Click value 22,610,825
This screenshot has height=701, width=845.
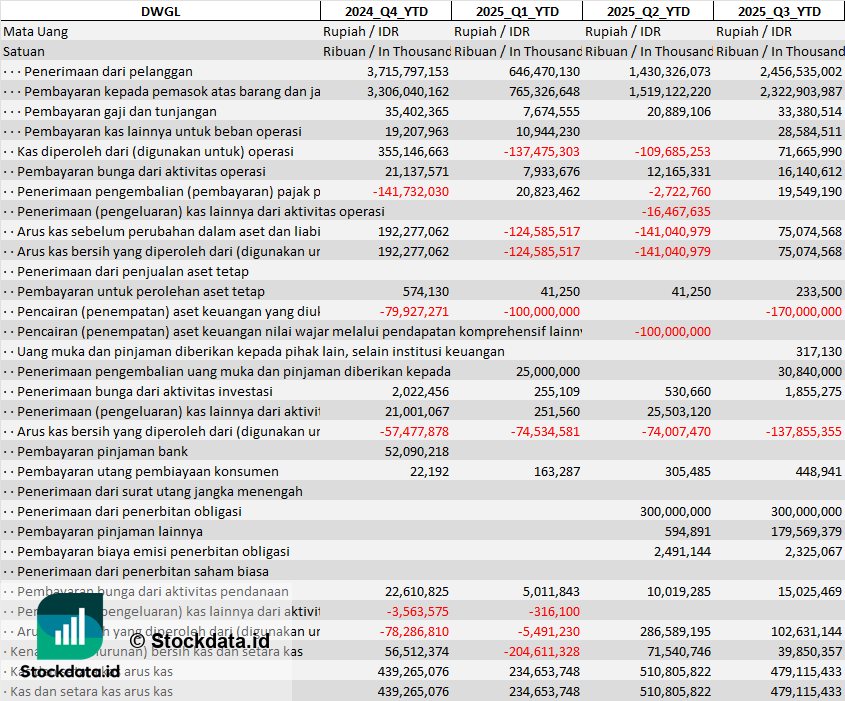417,592
